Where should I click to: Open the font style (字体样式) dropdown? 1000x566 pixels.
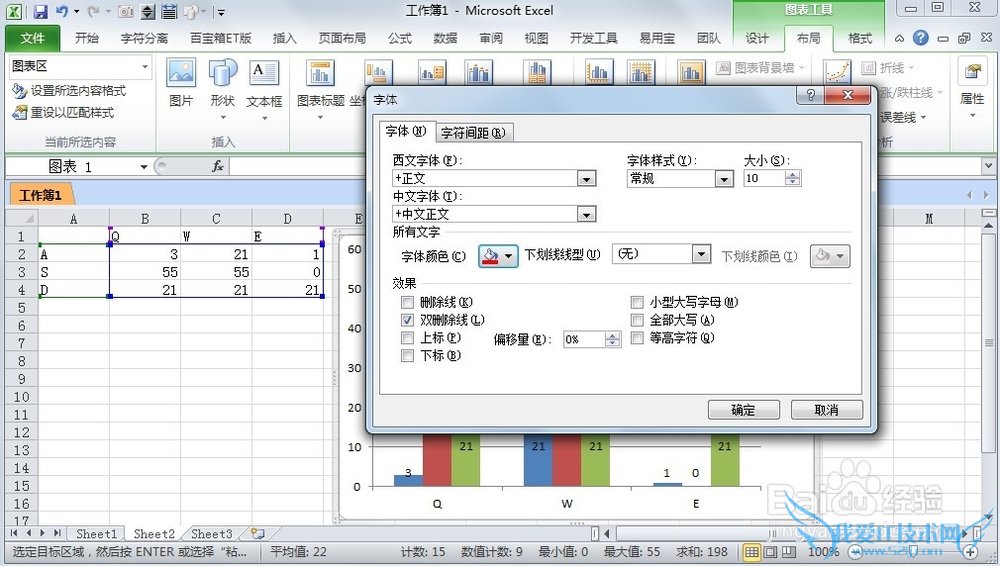click(723, 179)
